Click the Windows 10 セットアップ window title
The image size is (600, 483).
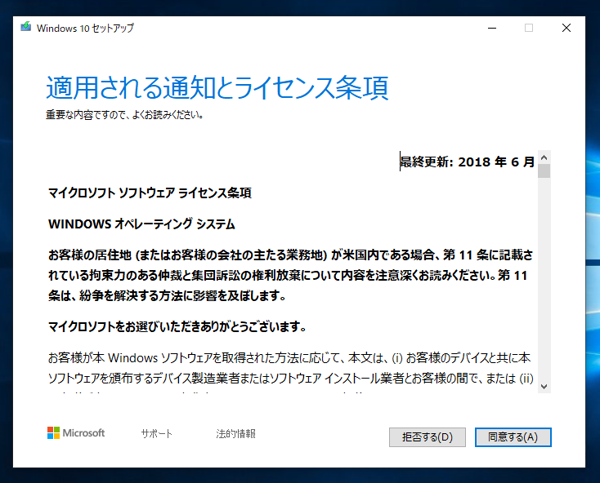pyautogui.click(x=85, y=28)
